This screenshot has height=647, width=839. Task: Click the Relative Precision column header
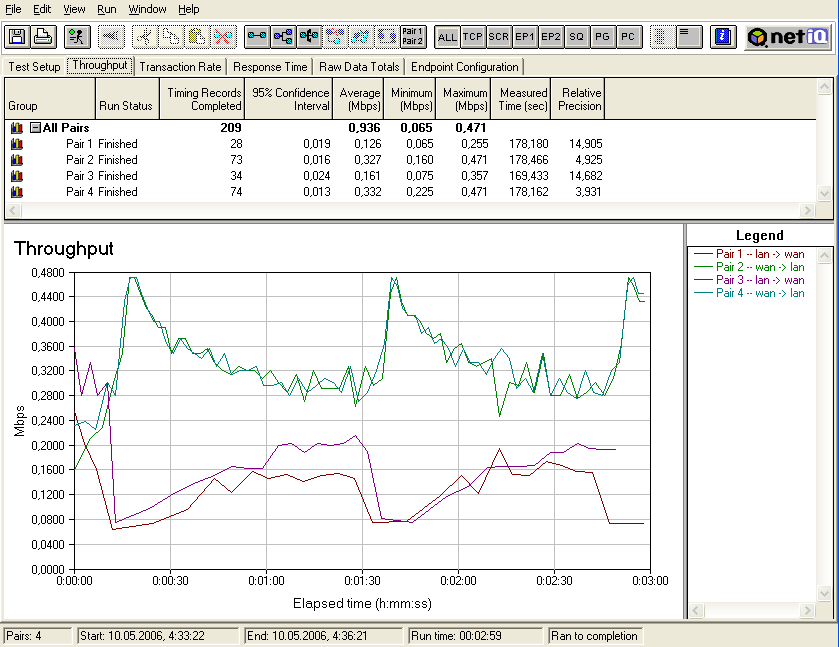[579, 99]
